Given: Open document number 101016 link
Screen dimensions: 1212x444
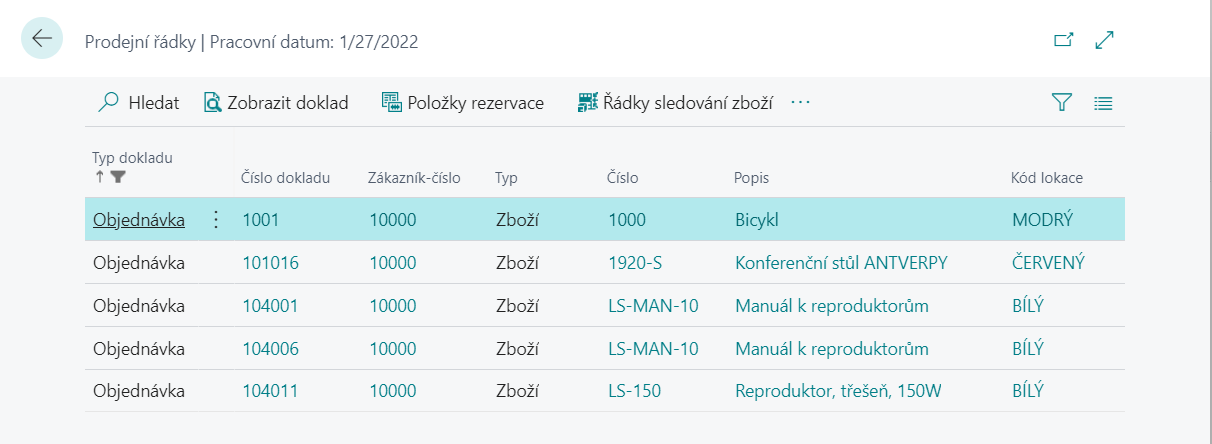Looking at the screenshot, I should tap(270, 263).
